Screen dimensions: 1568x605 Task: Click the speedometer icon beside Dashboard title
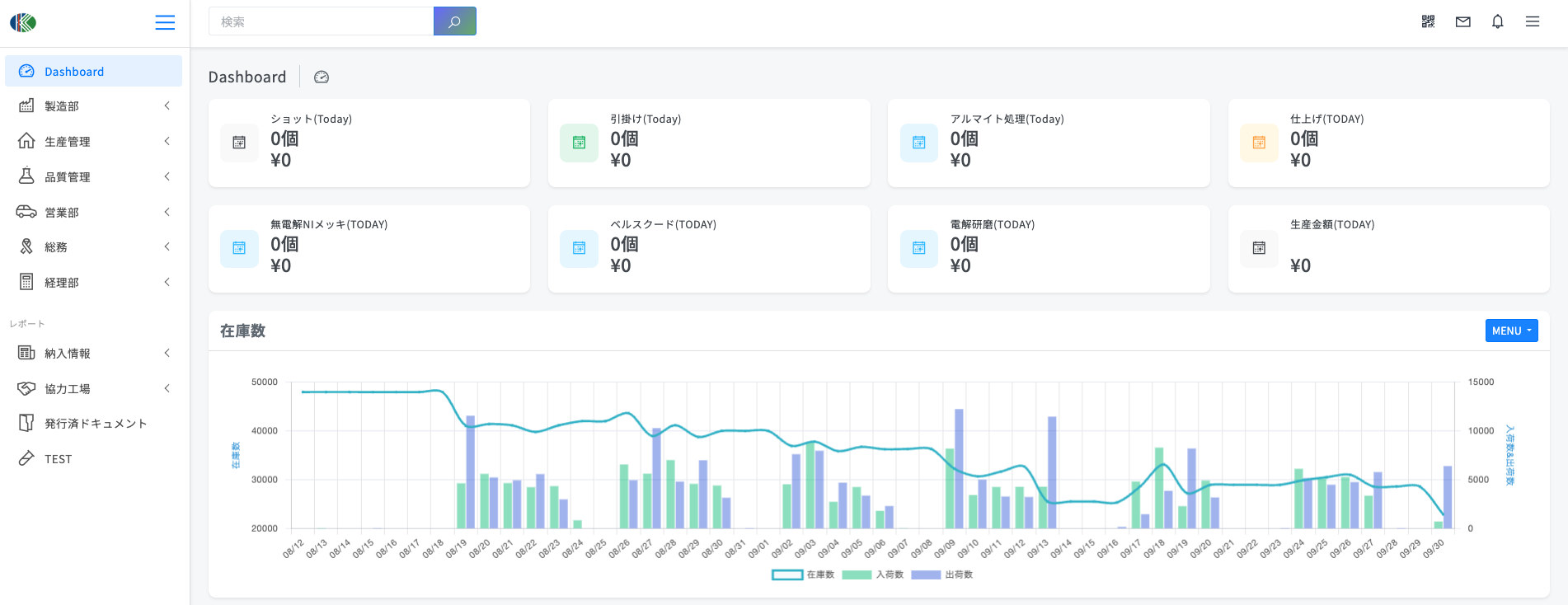[322, 77]
